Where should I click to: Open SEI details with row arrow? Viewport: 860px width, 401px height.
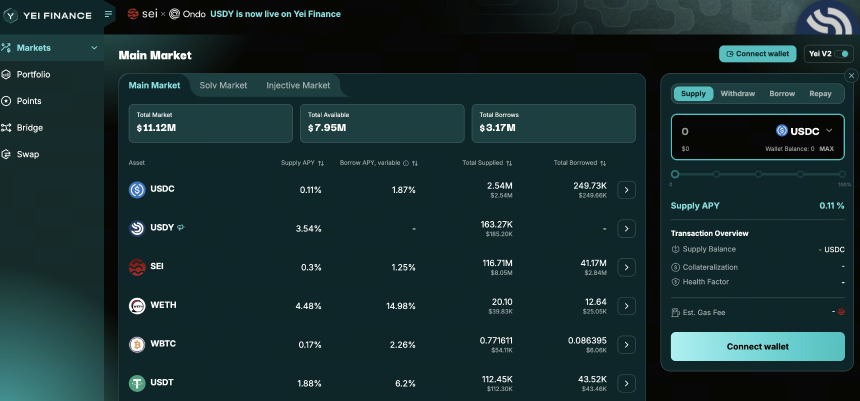coord(626,267)
